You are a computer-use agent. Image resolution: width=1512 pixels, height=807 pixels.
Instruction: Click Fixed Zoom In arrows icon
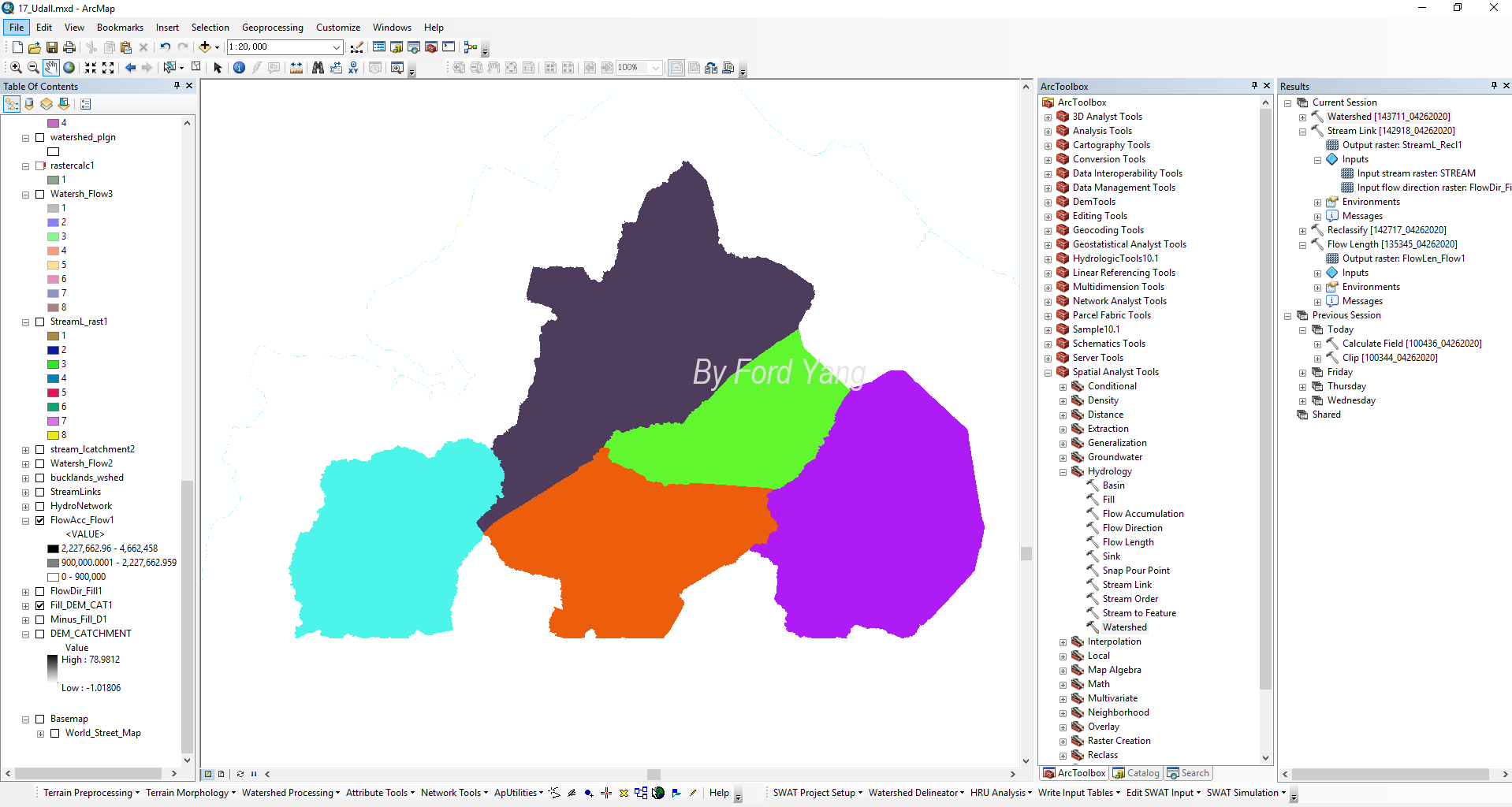(91, 68)
